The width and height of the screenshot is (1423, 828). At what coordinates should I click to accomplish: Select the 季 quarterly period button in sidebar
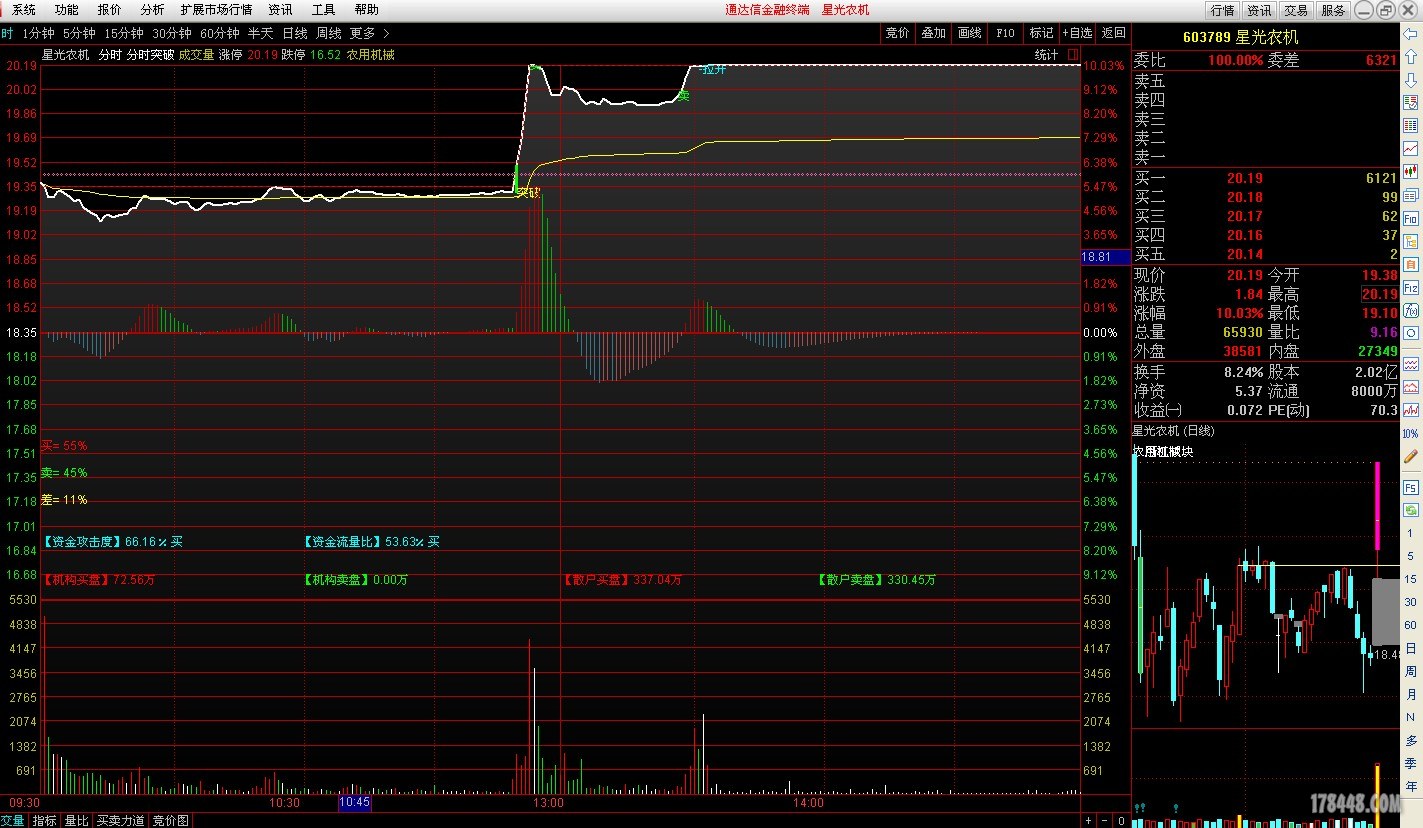(1410, 763)
